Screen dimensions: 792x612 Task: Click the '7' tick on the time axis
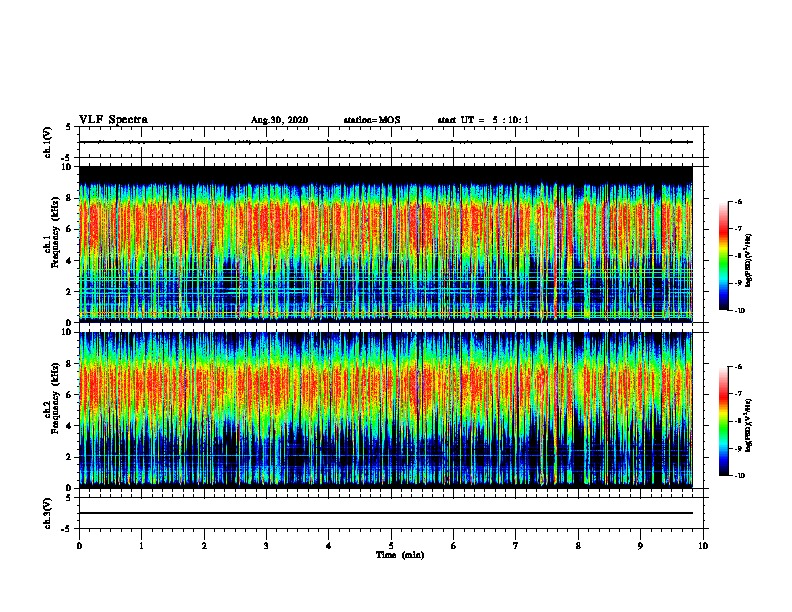516,546
